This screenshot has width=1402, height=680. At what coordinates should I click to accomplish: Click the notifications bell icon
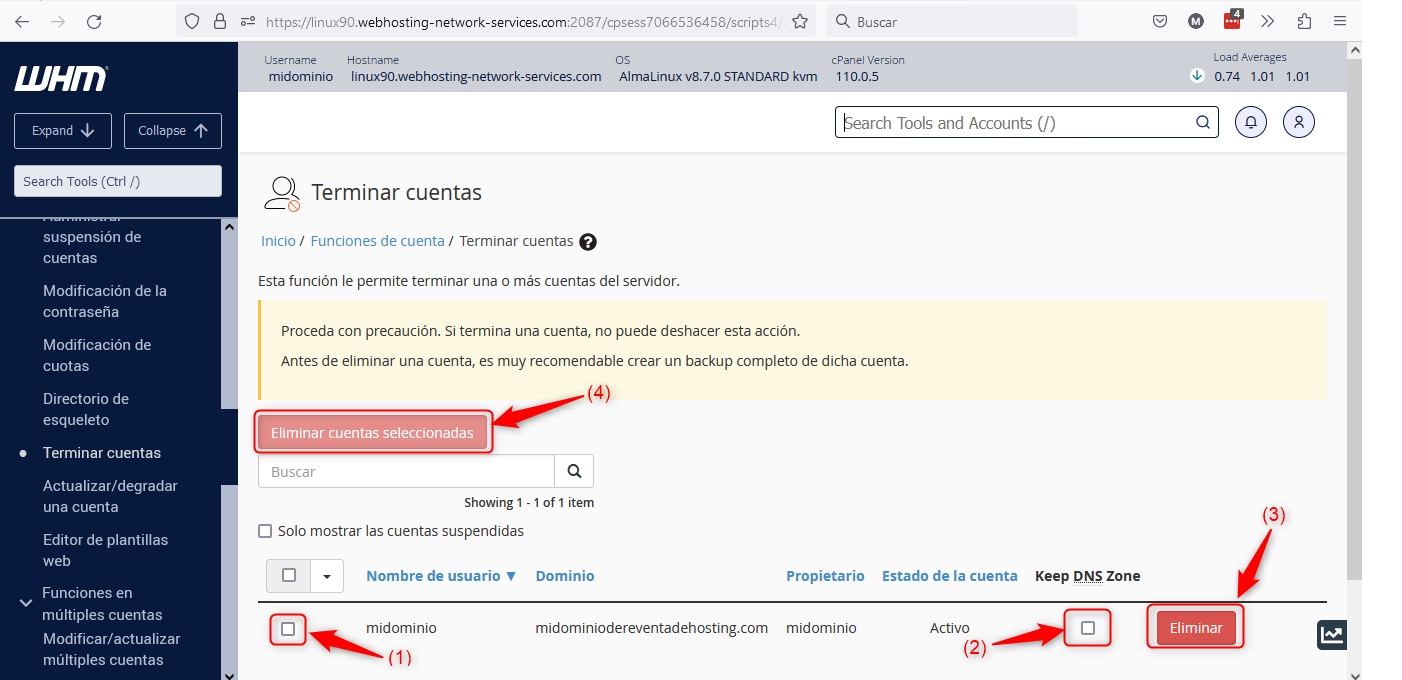click(1251, 122)
